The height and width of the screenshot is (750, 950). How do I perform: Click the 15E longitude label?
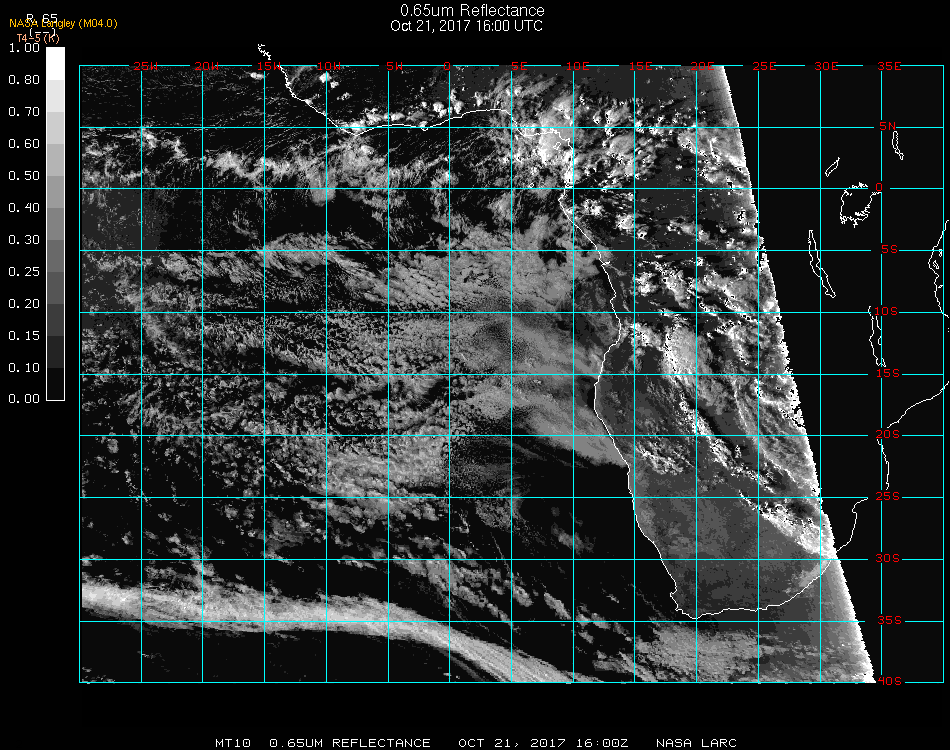click(x=640, y=67)
